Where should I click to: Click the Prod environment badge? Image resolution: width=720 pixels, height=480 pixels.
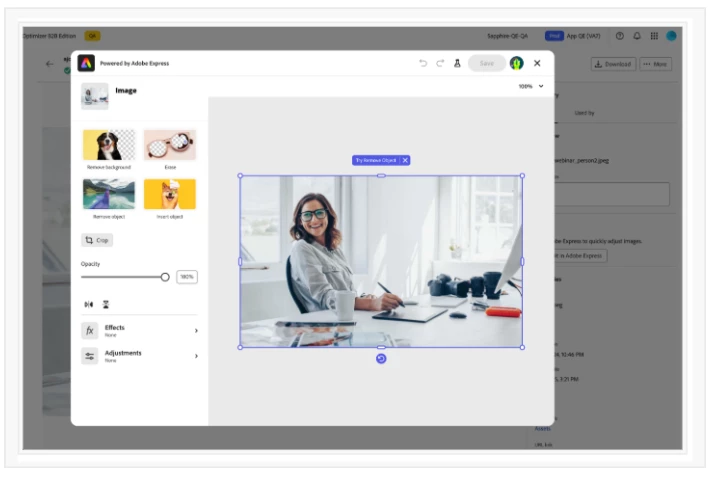click(x=554, y=36)
